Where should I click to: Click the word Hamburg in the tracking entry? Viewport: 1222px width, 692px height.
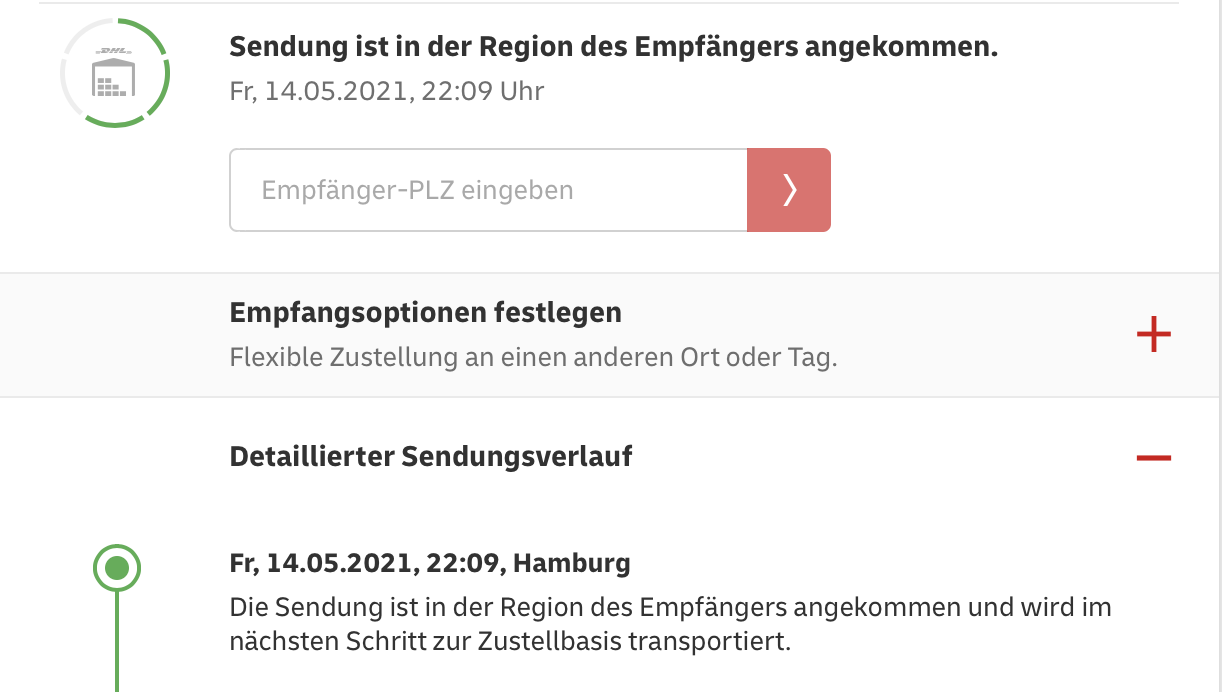pos(571,563)
